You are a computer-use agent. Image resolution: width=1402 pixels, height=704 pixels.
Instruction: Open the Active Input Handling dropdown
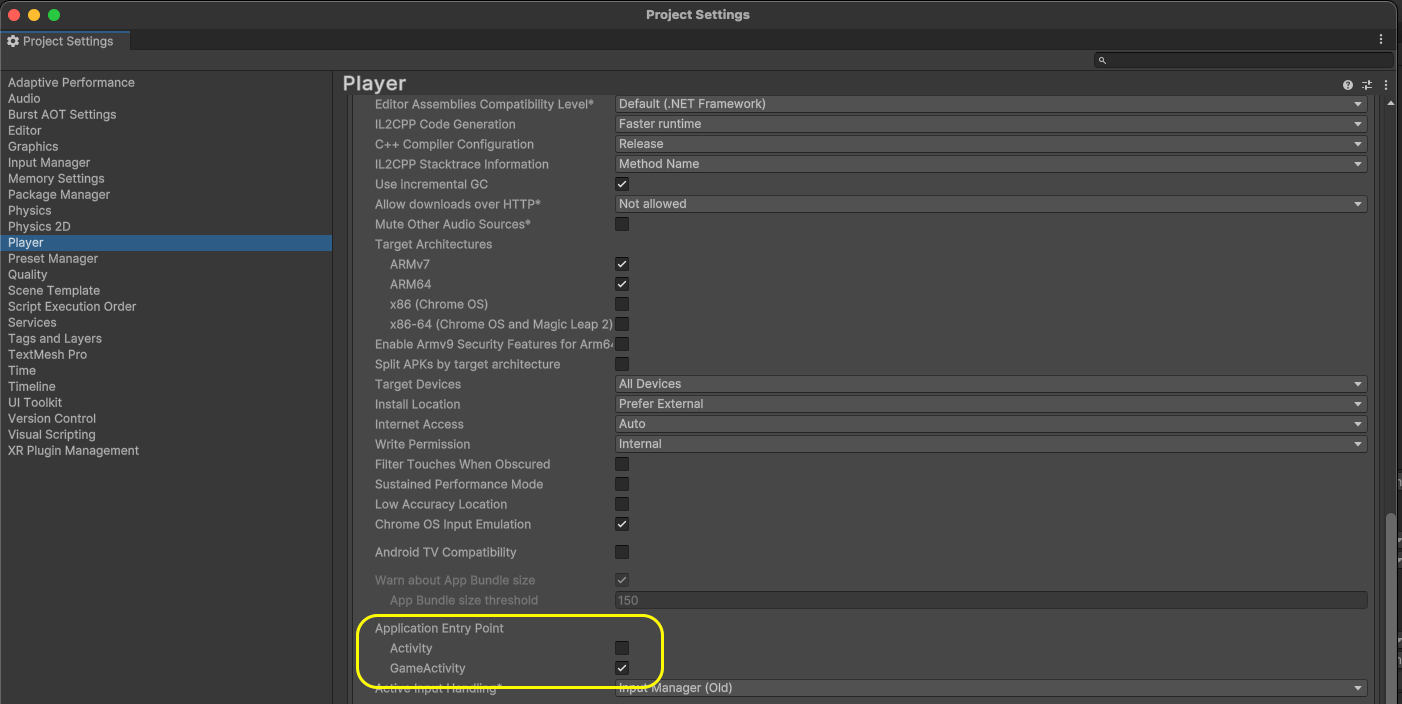pos(990,688)
